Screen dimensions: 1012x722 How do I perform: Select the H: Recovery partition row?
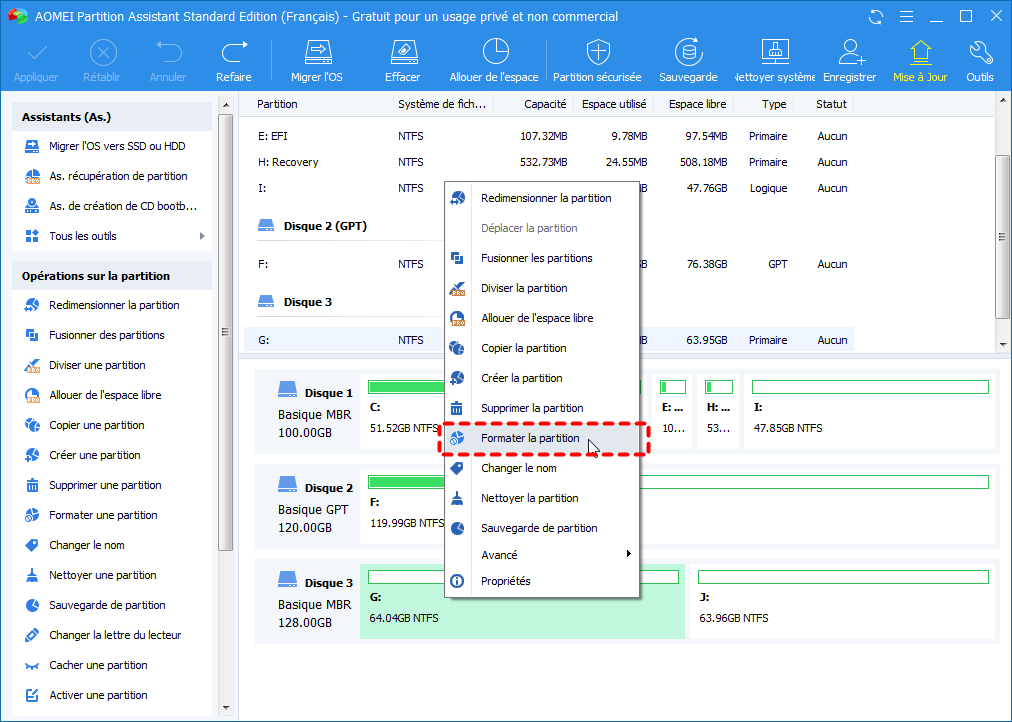[549, 162]
